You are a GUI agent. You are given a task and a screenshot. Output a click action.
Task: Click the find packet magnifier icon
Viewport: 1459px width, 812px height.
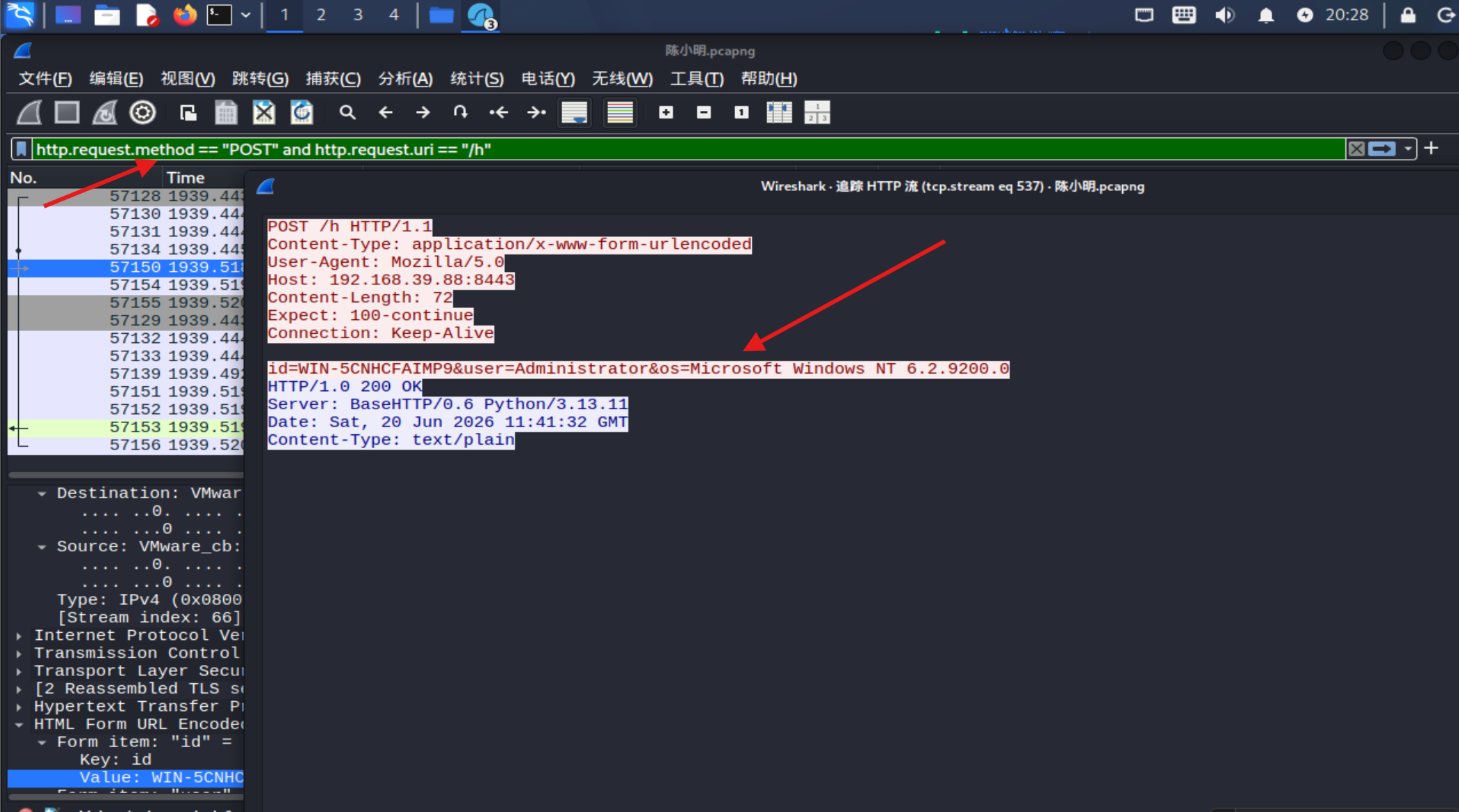pyautogui.click(x=347, y=112)
